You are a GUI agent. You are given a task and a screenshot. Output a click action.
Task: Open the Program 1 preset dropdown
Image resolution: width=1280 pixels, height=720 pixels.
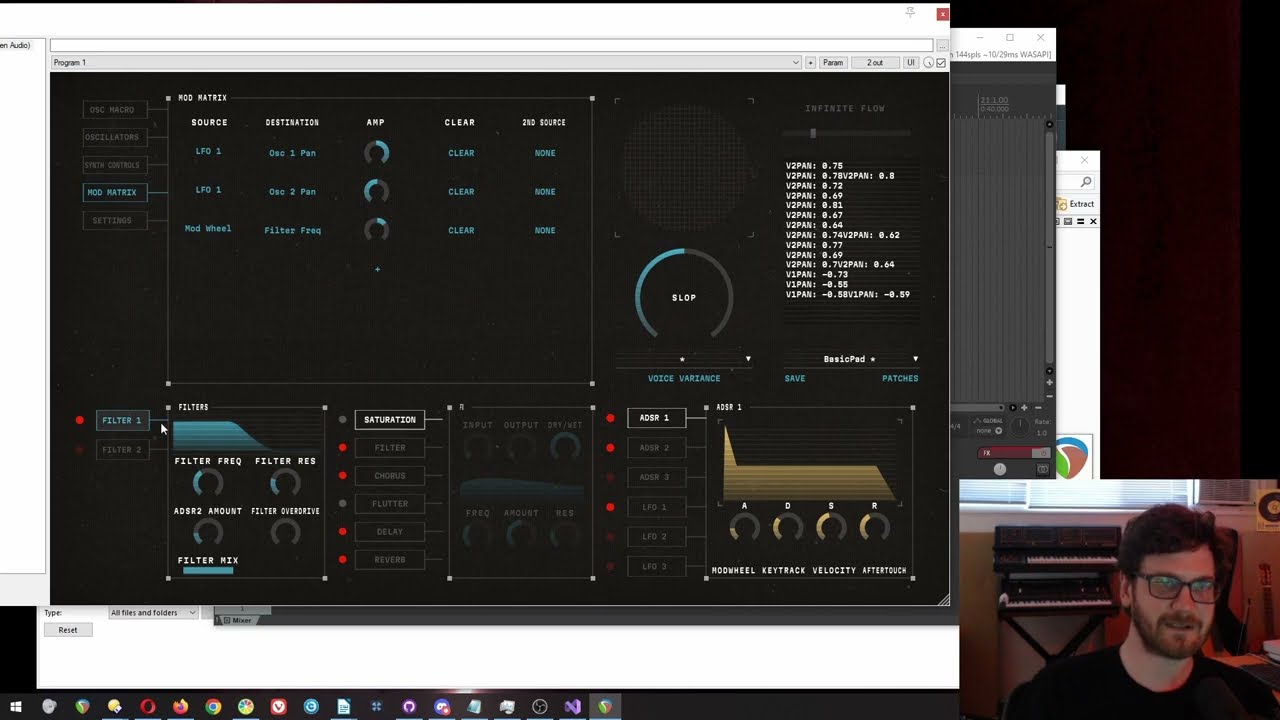pos(426,63)
